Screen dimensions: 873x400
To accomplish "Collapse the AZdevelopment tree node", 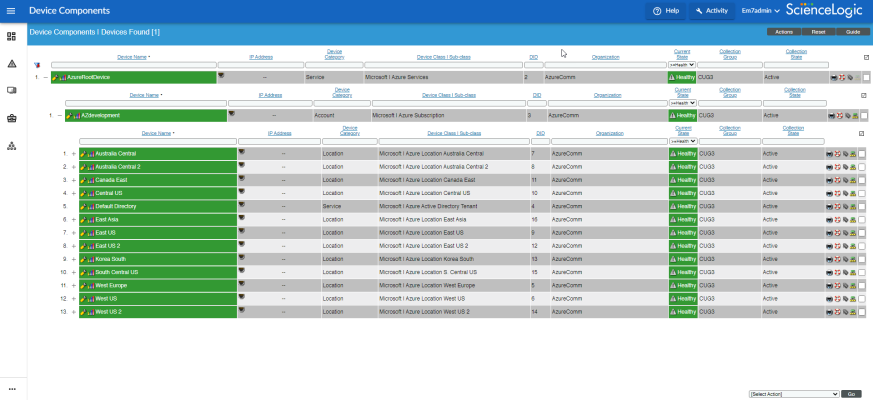I will pos(60,115).
